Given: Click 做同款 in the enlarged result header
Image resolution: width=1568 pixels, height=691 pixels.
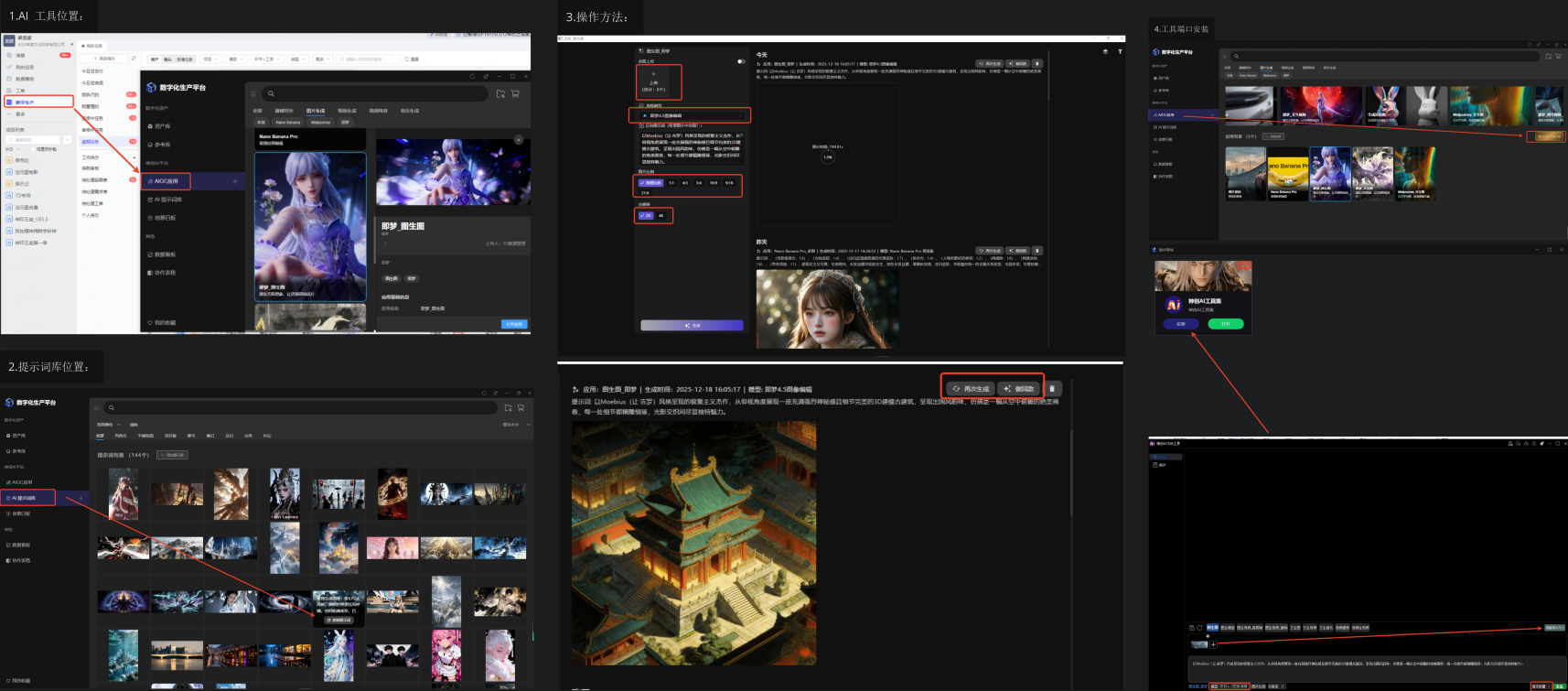Looking at the screenshot, I should [x=1019, y=388].
